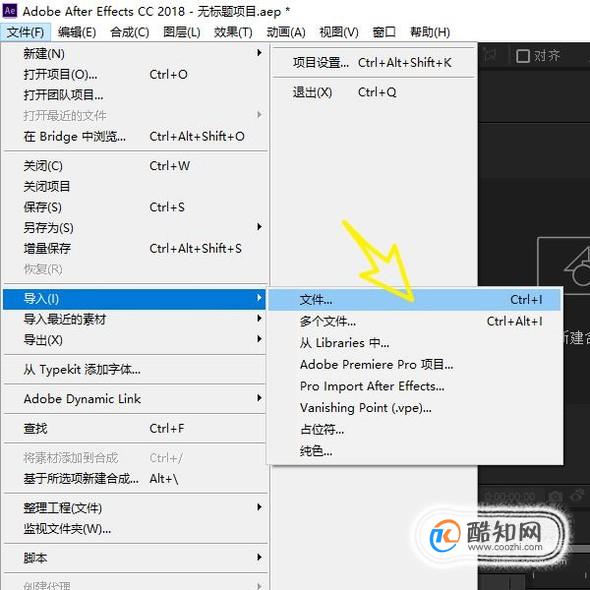The height and width of the screenshot is (590, 590).
Task: Choose 项目设置... menu entry
Action: (374, 62)
